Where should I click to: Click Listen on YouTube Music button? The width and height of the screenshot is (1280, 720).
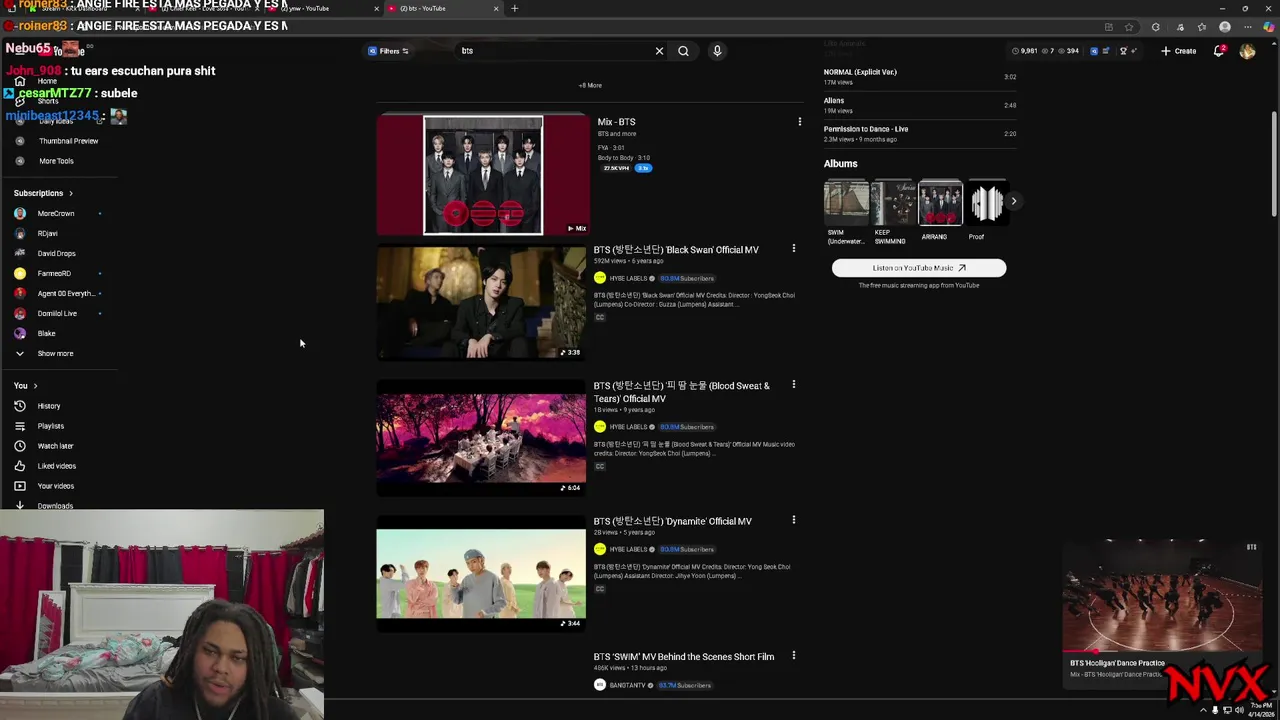[919, 268]
